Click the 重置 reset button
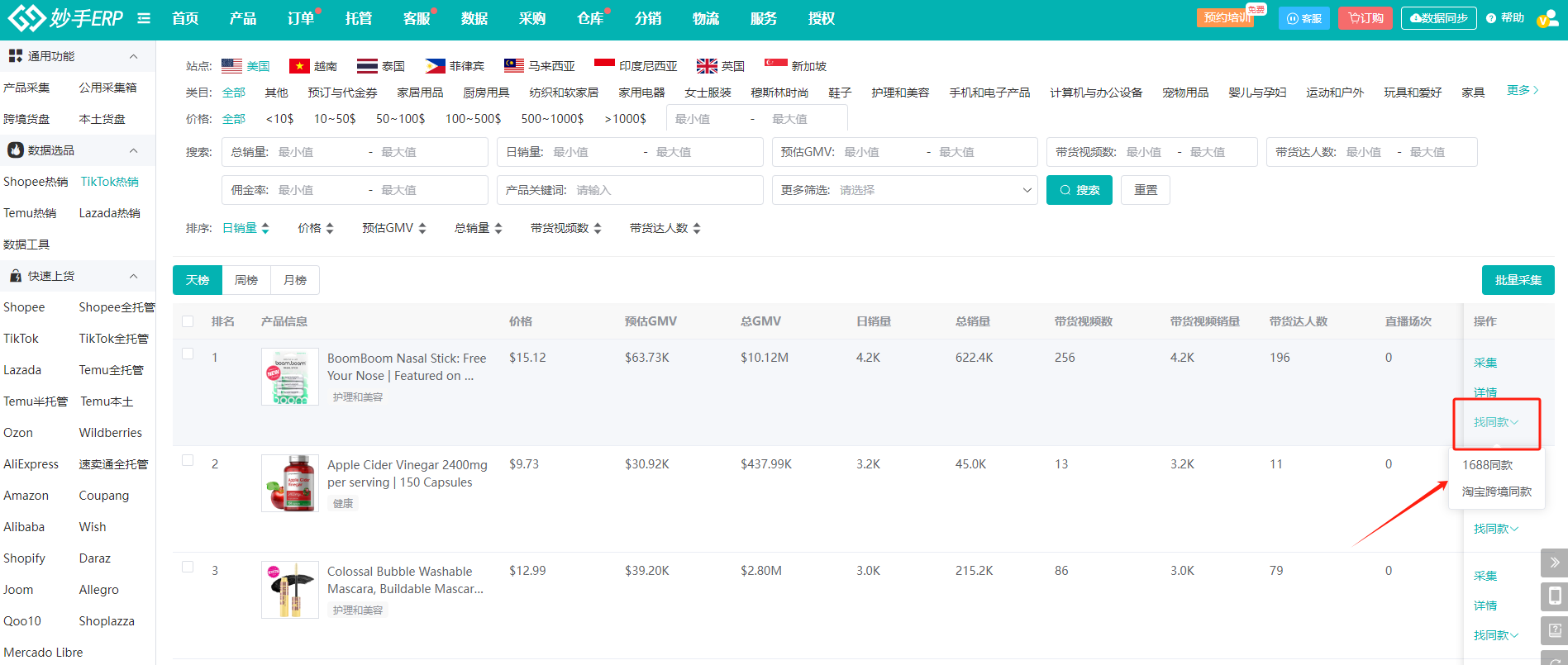1568x665 pixels. [x=1146, y=190]
